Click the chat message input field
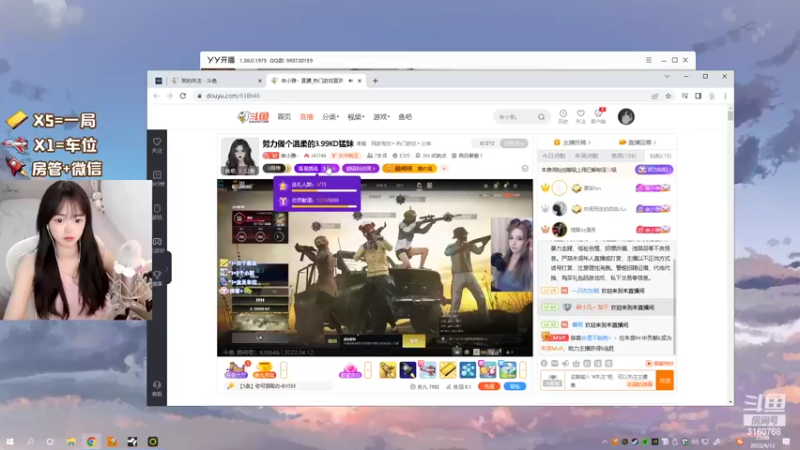Screen dimensions: 800x450 click(610, 381)
